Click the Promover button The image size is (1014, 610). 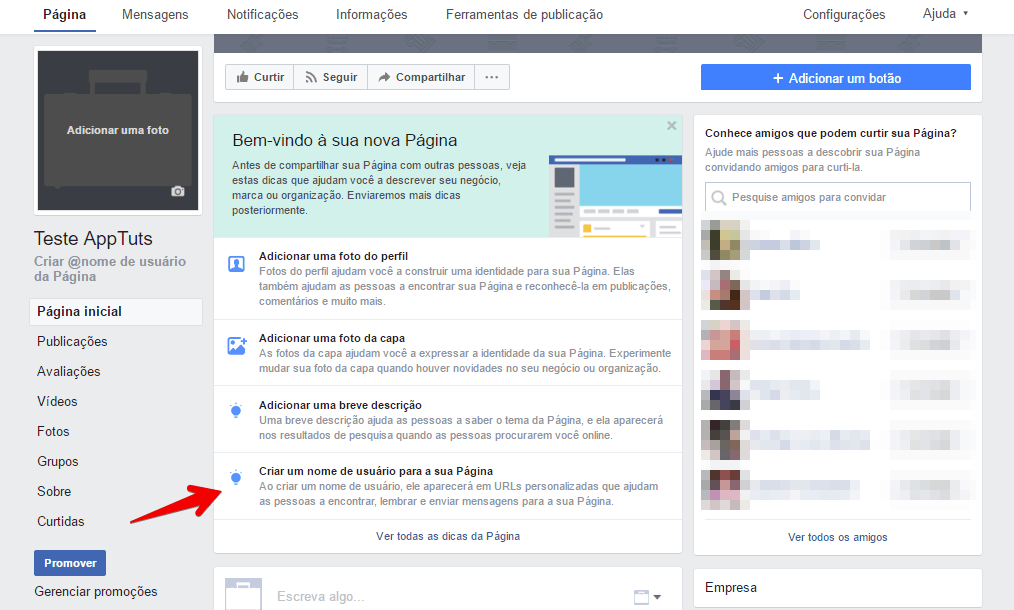(x=70, y=563)
